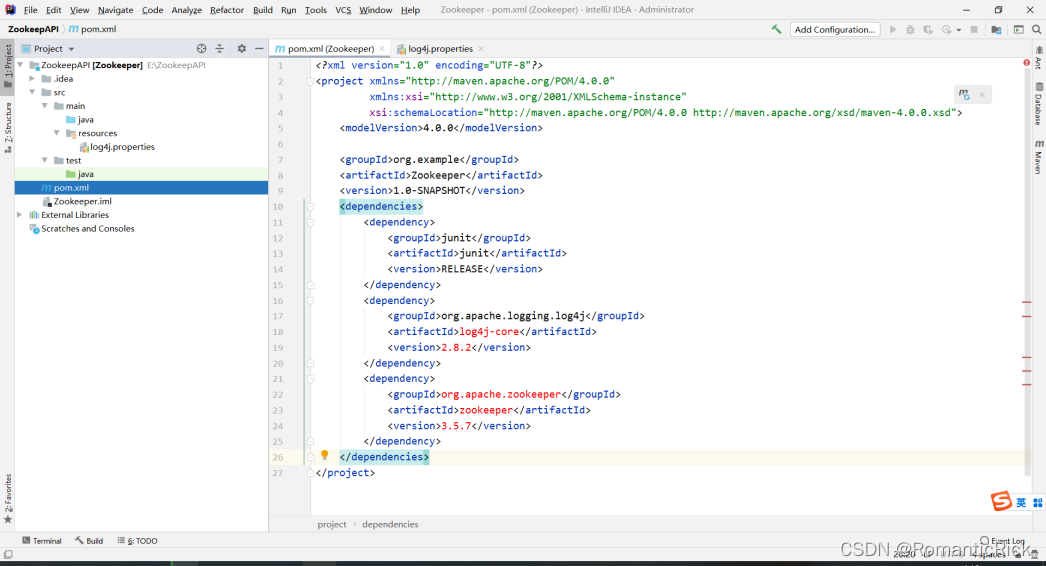The height and width of the screenshot is (566, 1046).
Task: Click the Stop square icon in toolbar
Action: point(974,29)
